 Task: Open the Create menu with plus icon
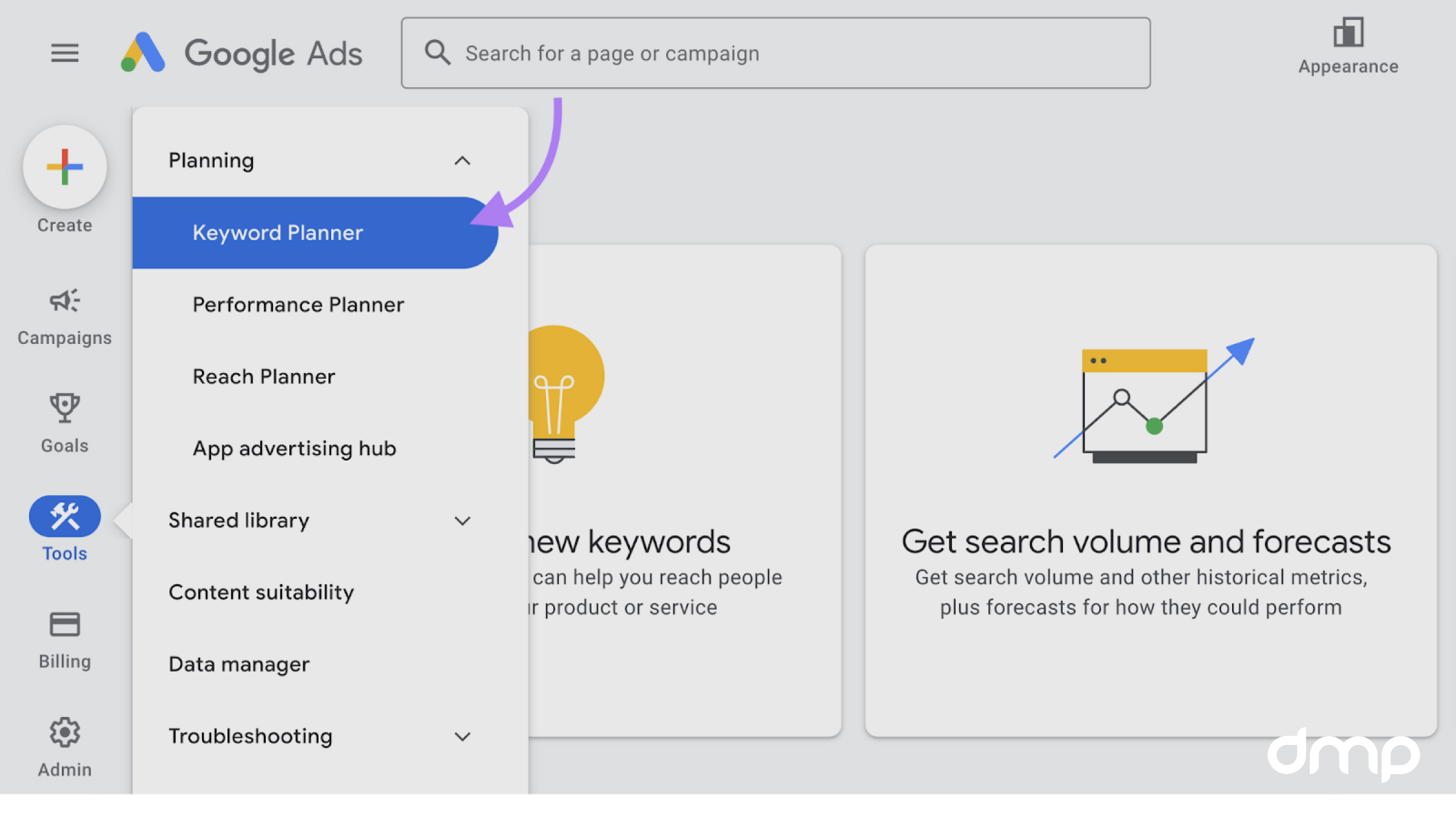(64, 167)
